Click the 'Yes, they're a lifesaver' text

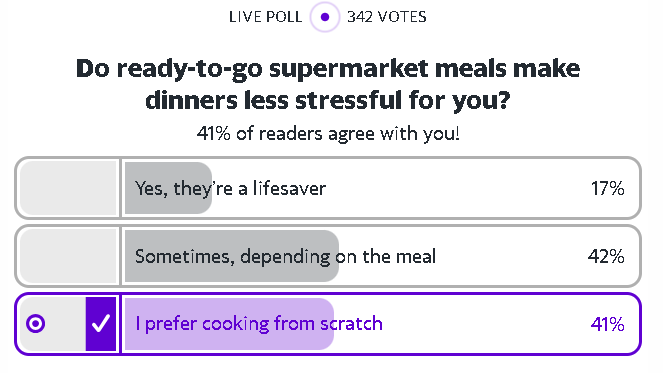point(230,189)
